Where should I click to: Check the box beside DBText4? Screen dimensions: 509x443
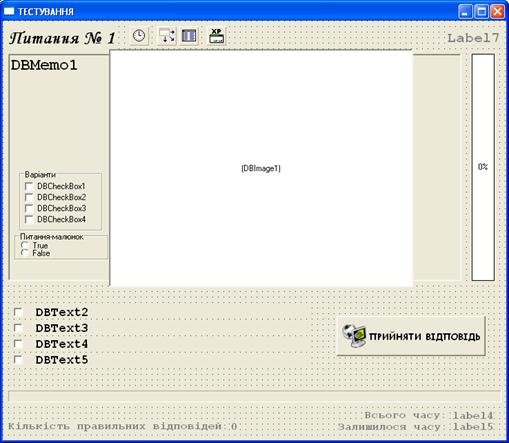coord(18,344)
